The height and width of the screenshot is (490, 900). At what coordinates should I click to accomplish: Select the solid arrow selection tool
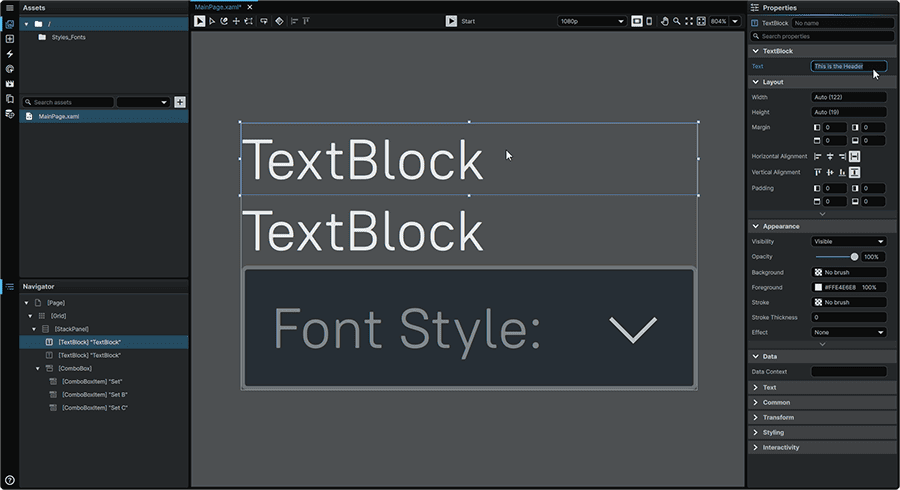199,21
